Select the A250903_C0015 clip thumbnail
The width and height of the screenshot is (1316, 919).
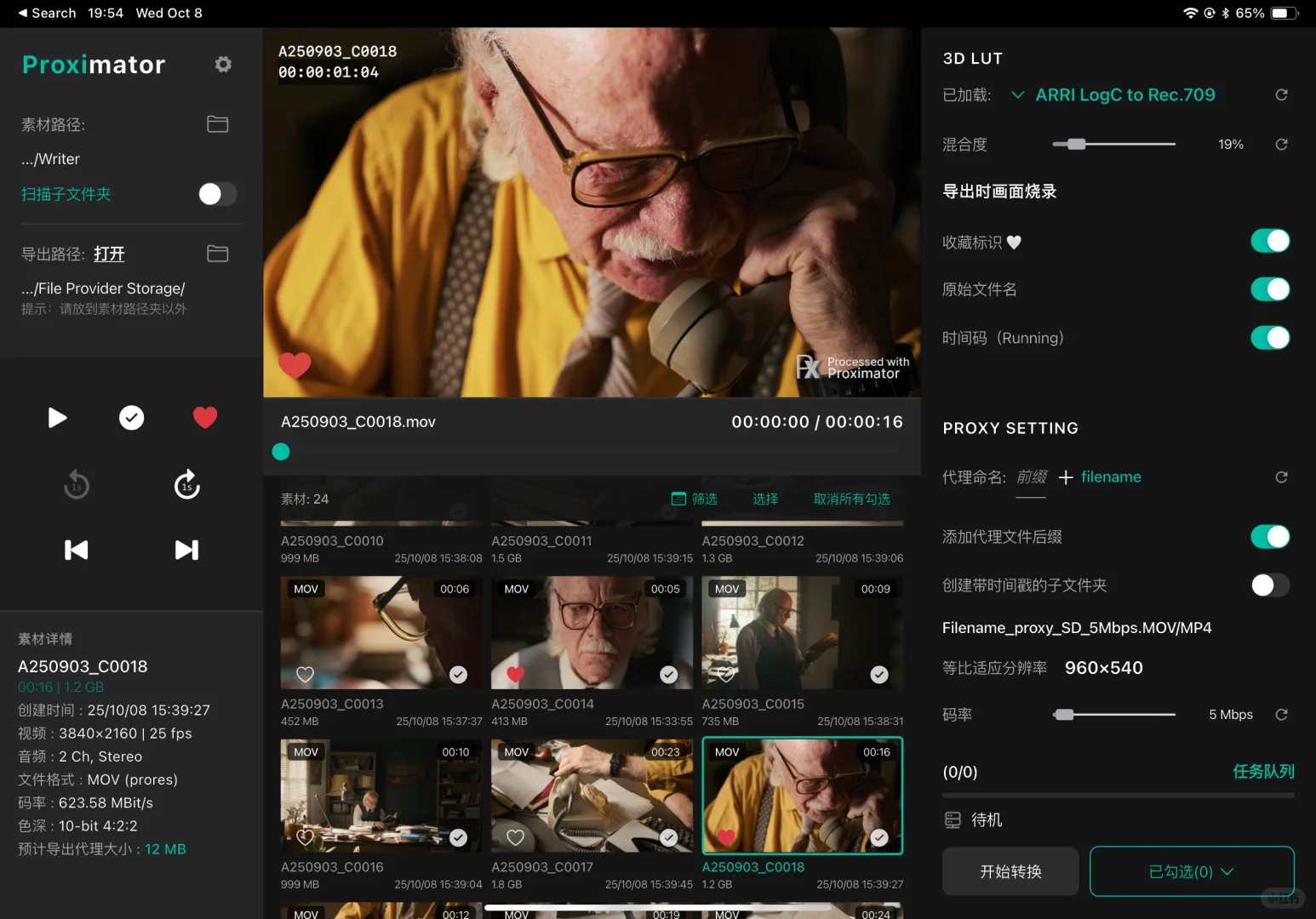coord(803,632)
